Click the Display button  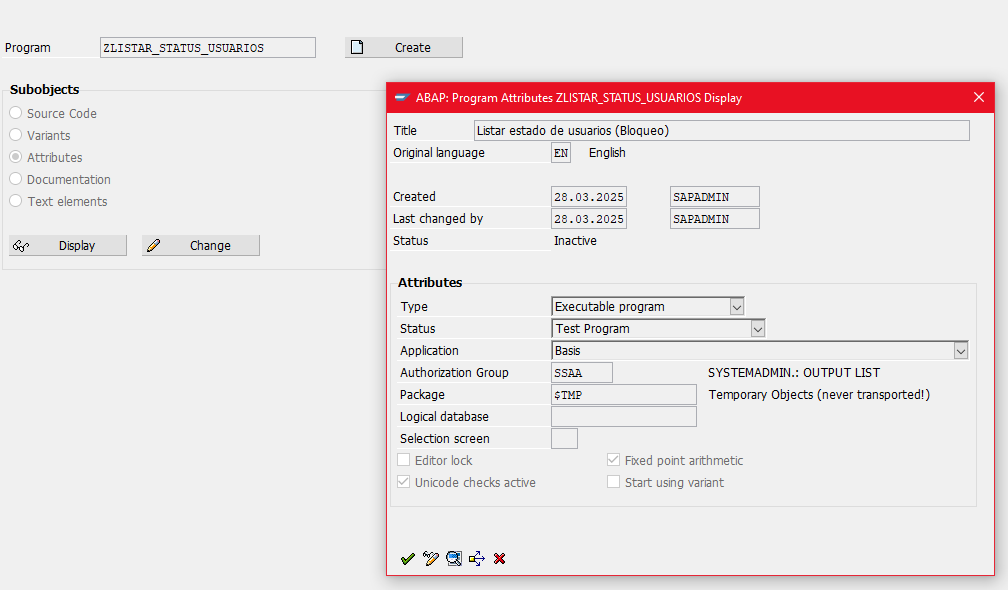point(68,246)
